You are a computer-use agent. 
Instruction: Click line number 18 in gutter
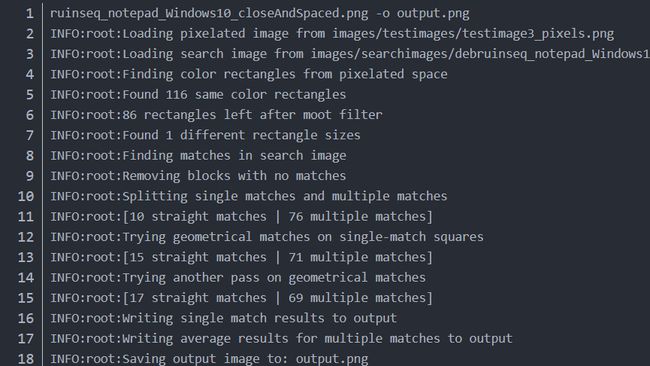pyautogui.click(x=26, y=359)
